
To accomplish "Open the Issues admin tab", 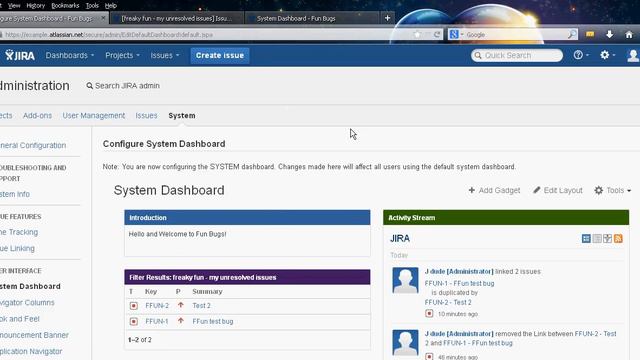I will [147, 116].
